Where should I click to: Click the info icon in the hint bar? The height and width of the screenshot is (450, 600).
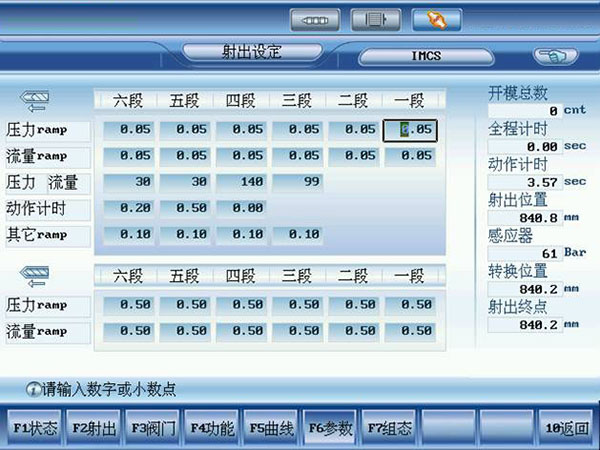(x=33, y=388)
